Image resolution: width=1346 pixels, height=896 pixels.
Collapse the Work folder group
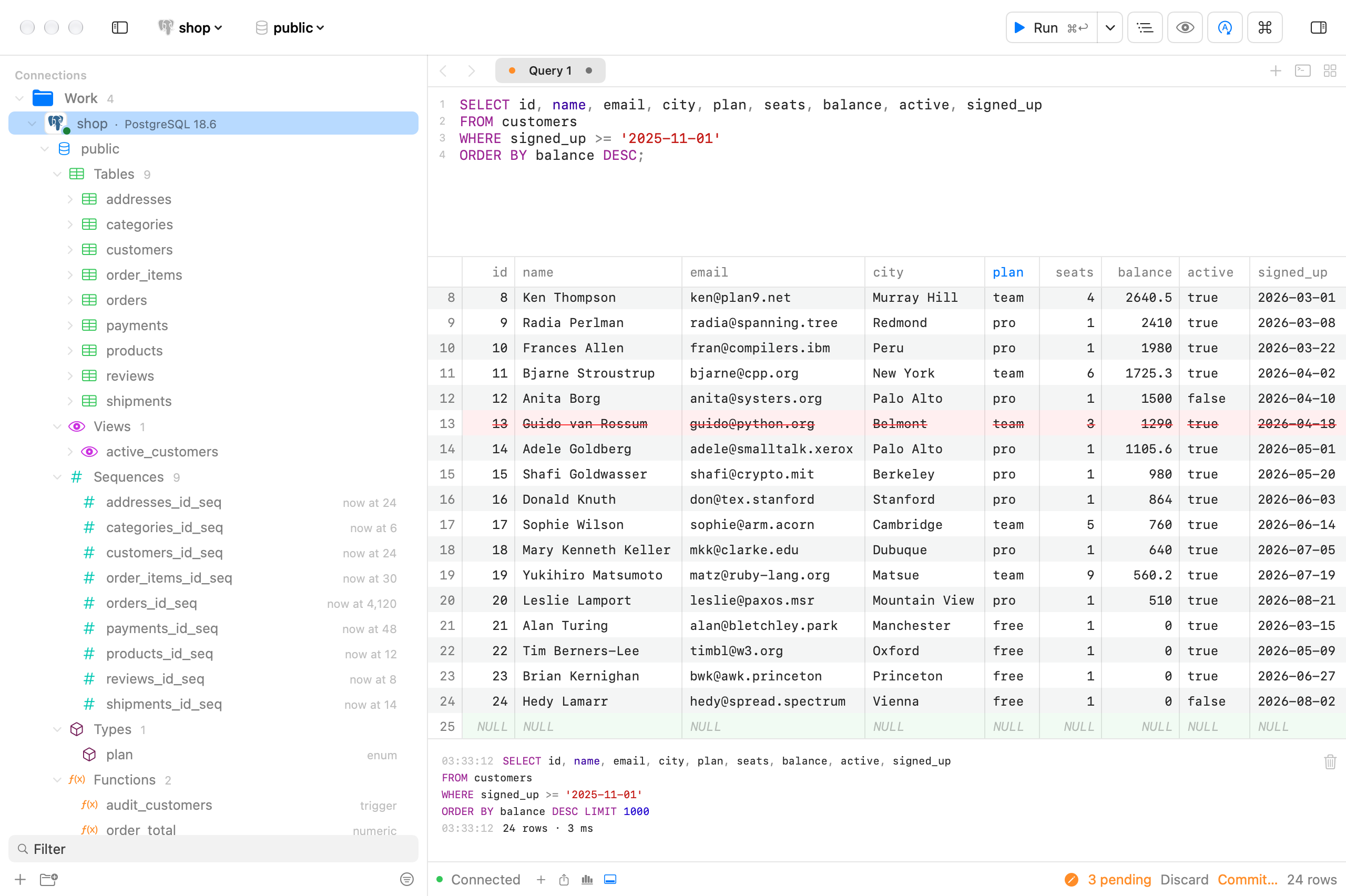click(19, 98)
